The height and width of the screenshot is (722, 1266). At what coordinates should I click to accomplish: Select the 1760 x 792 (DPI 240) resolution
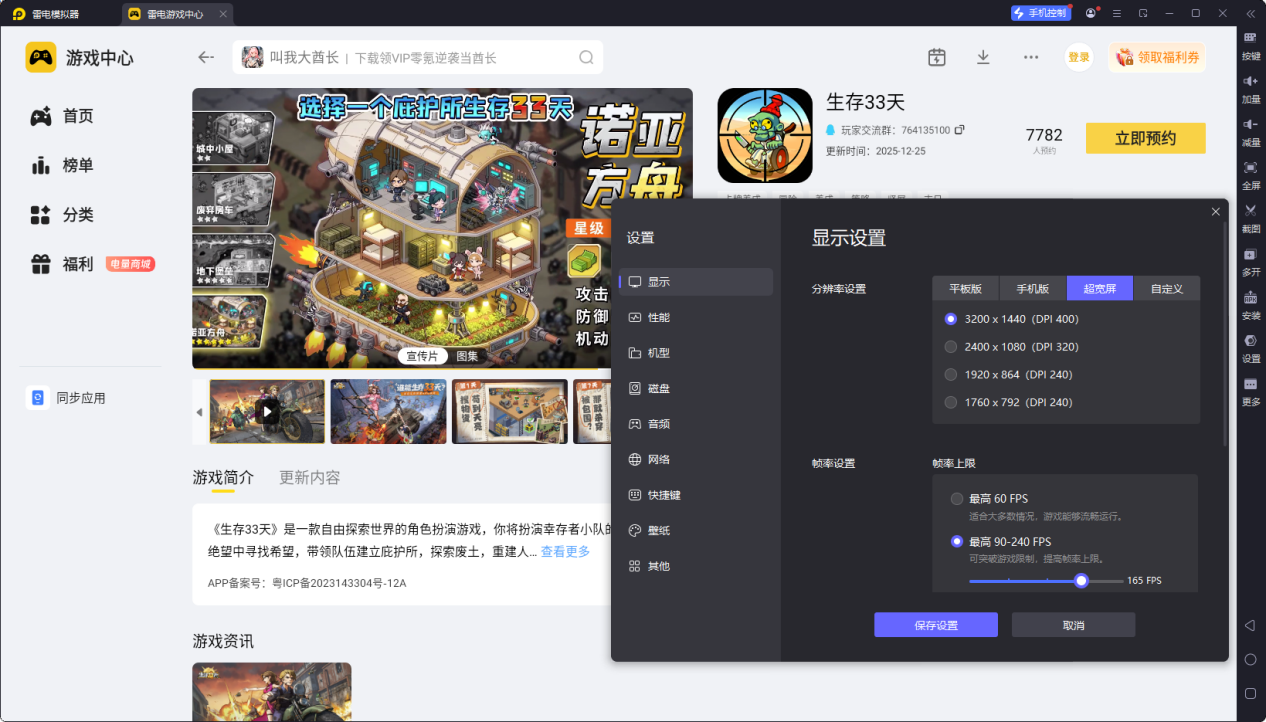pyautogui.click(x=951, y=402)
